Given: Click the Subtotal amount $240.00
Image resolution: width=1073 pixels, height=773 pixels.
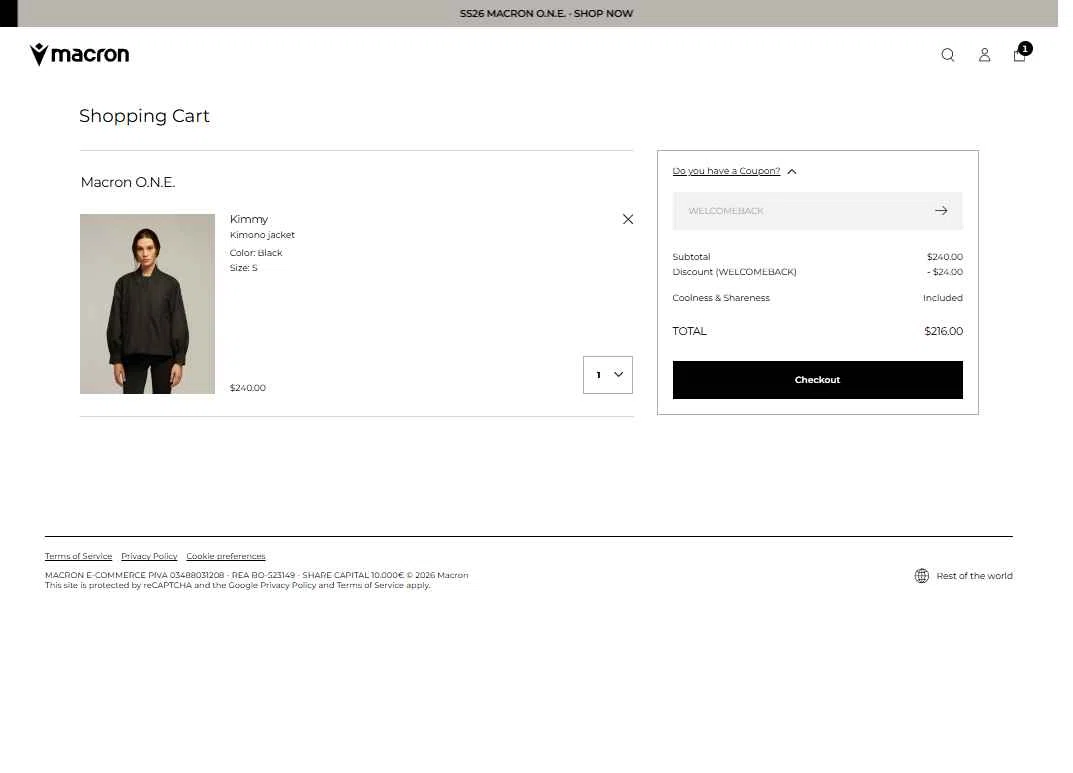Looking at the screenshot, I should 944,257.
